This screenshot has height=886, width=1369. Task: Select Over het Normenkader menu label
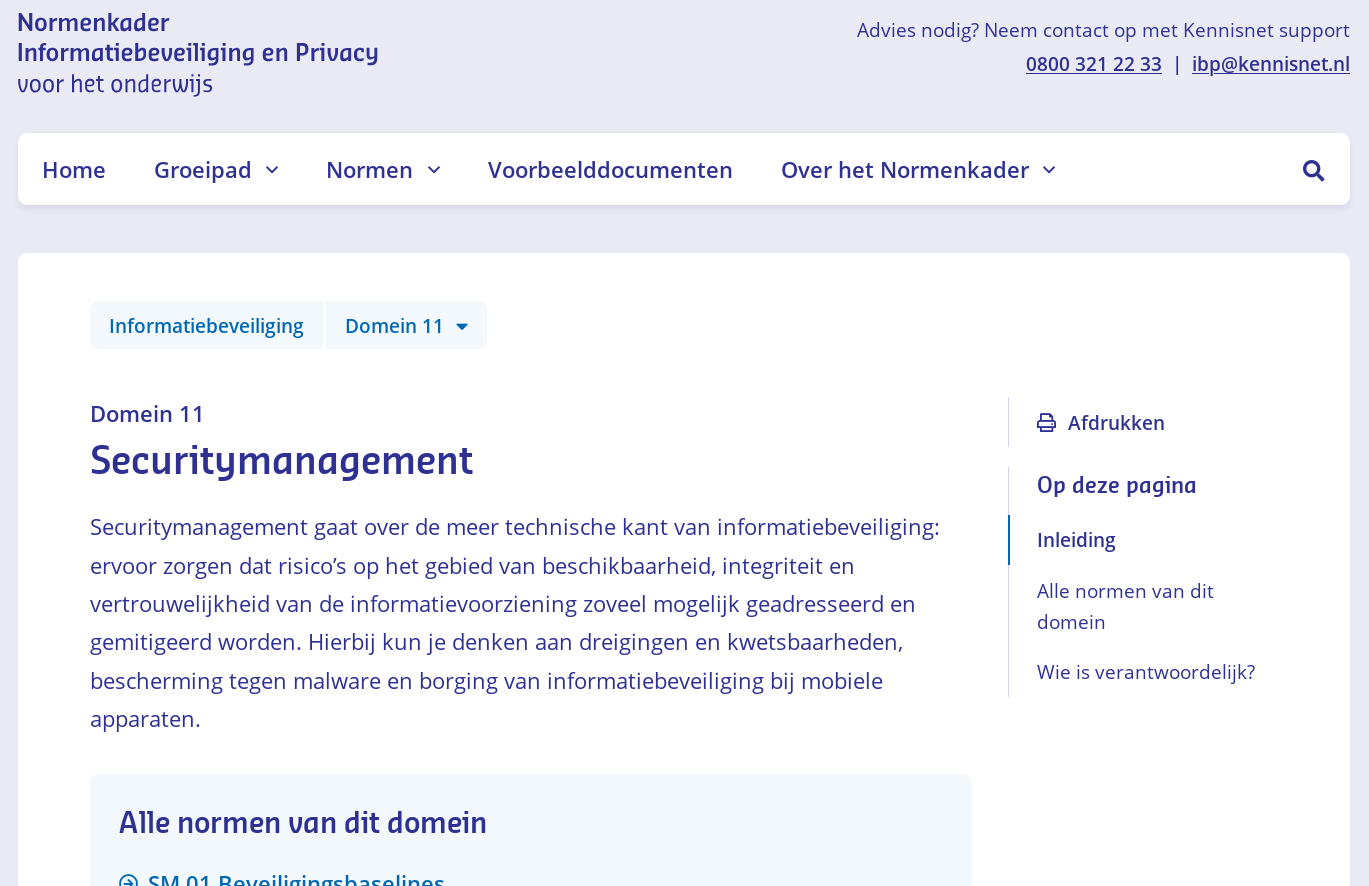(x=904, y=170)
